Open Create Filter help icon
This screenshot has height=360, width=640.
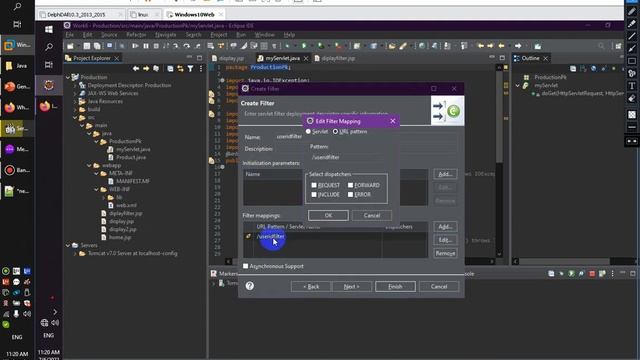pyautogui.click(x=250, y=286)
